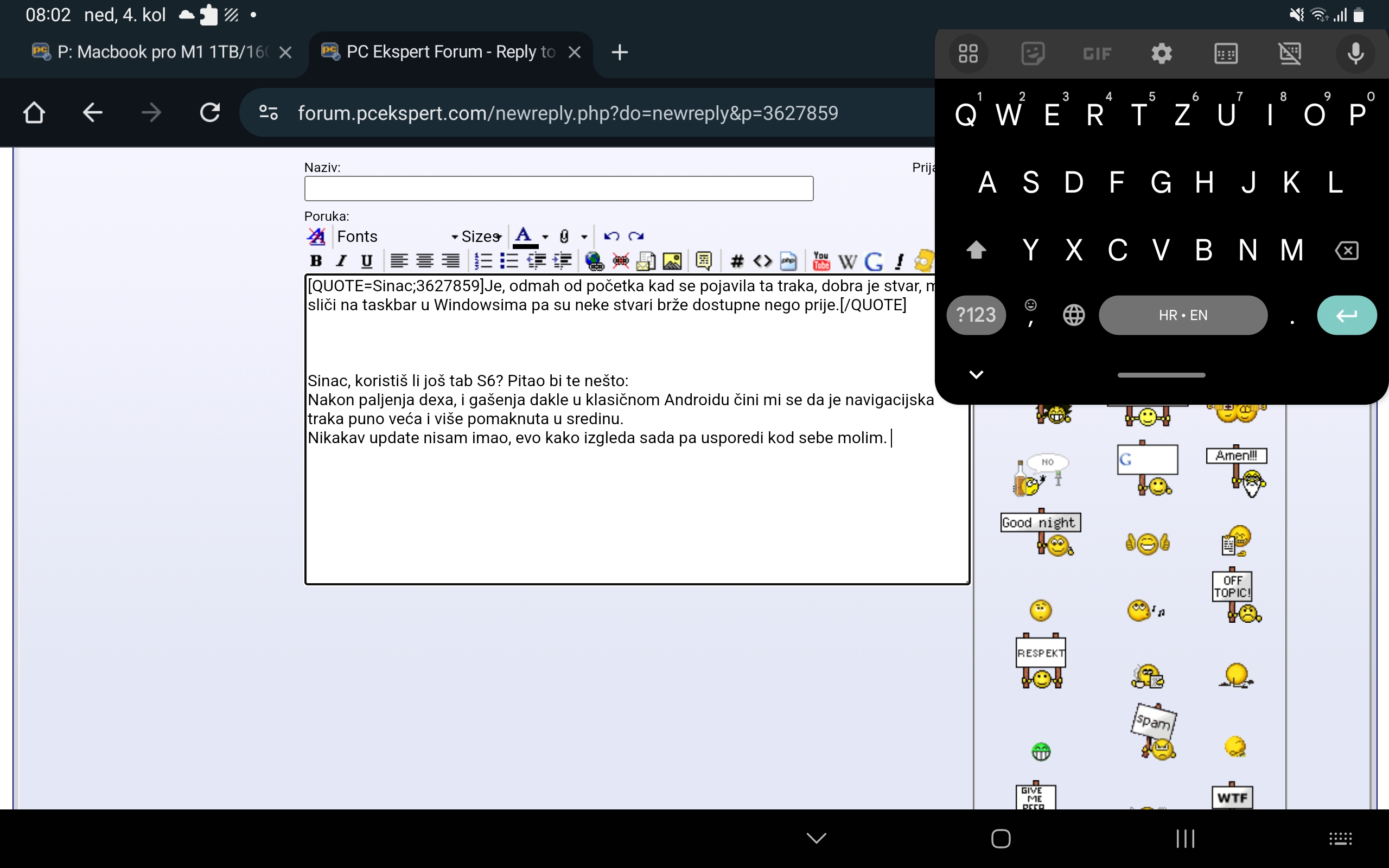The height and width of the screenshot is (868, 1389).
Task: Open the Sizes dropdown
Action: [x=481, y=237]
